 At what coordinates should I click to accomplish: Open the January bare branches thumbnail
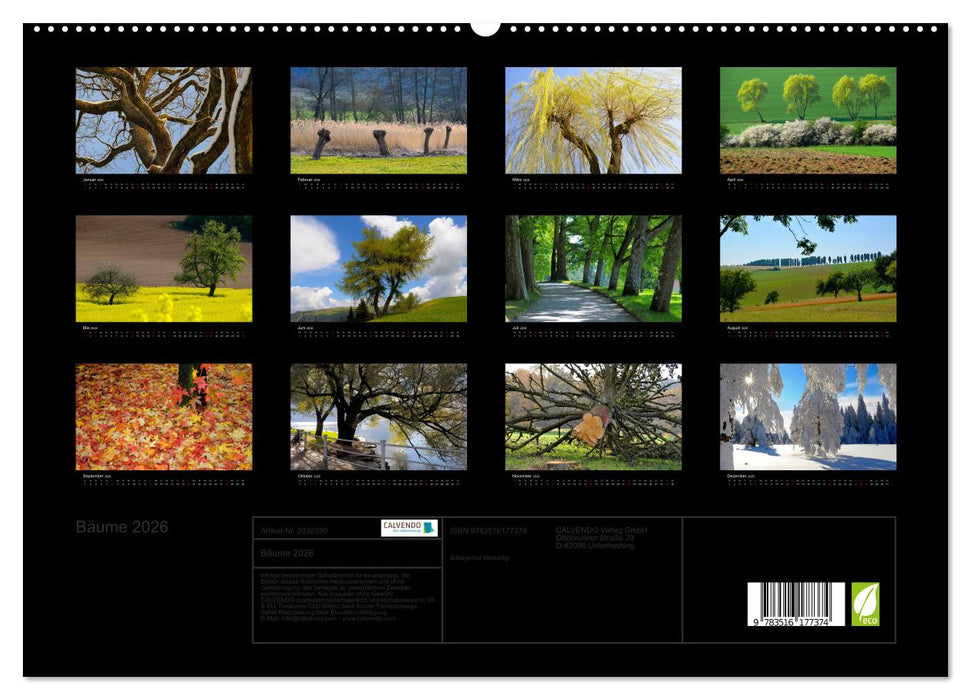pos(164,121)
